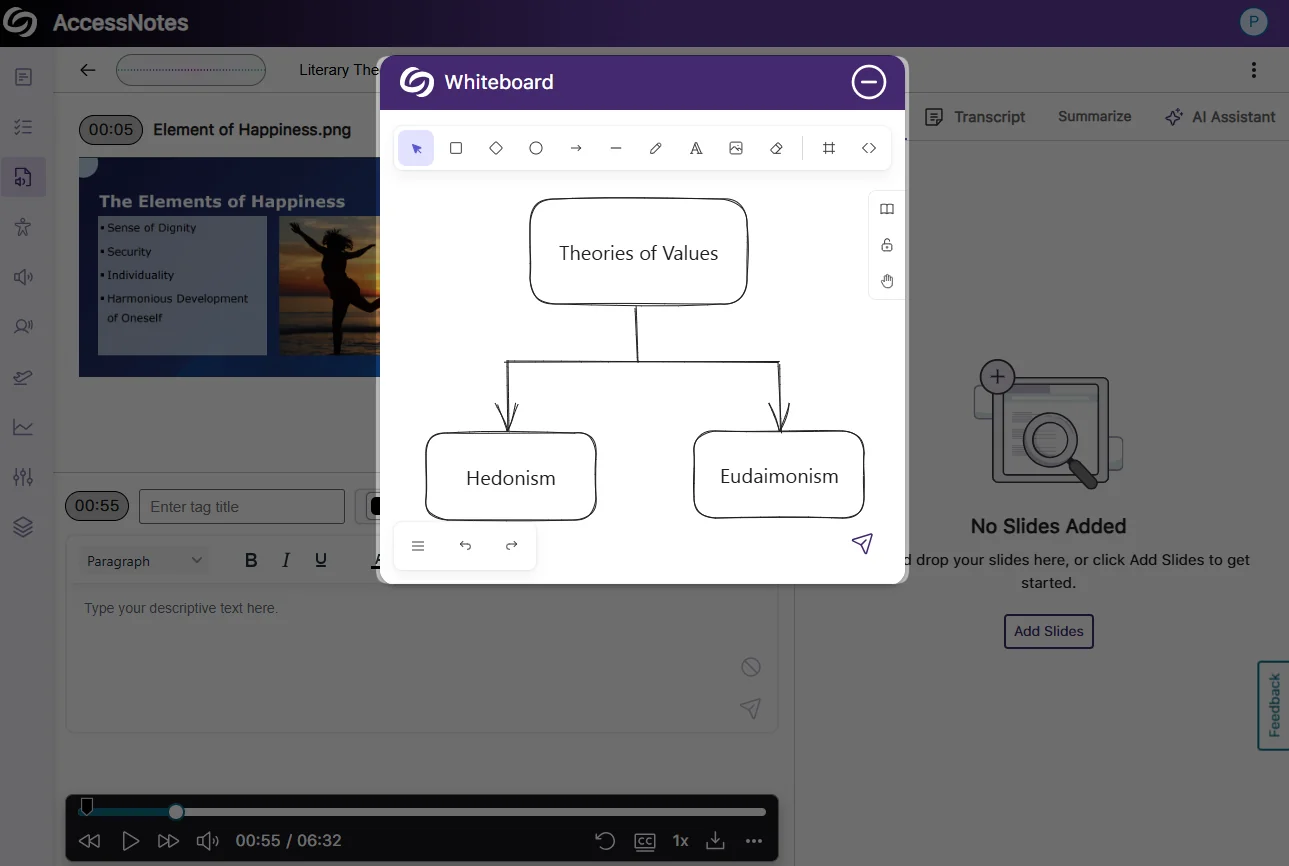Select the Rectangle shape tool
Screen dimensions: 1289x866
point(456,148)
